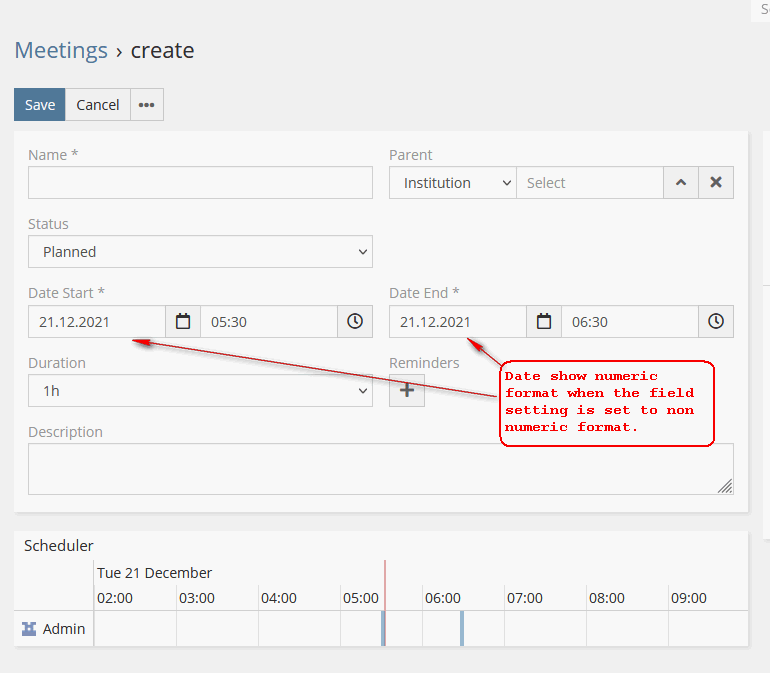Viewport: 770px width, 673px height.
Task: Open the Date Start time picker clock
Action: [355, 322]
